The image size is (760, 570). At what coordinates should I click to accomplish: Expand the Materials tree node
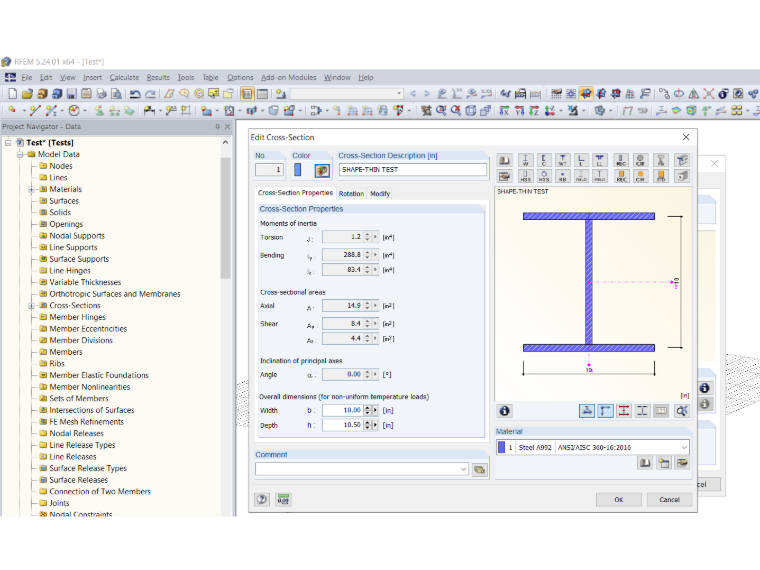(31, 190)
